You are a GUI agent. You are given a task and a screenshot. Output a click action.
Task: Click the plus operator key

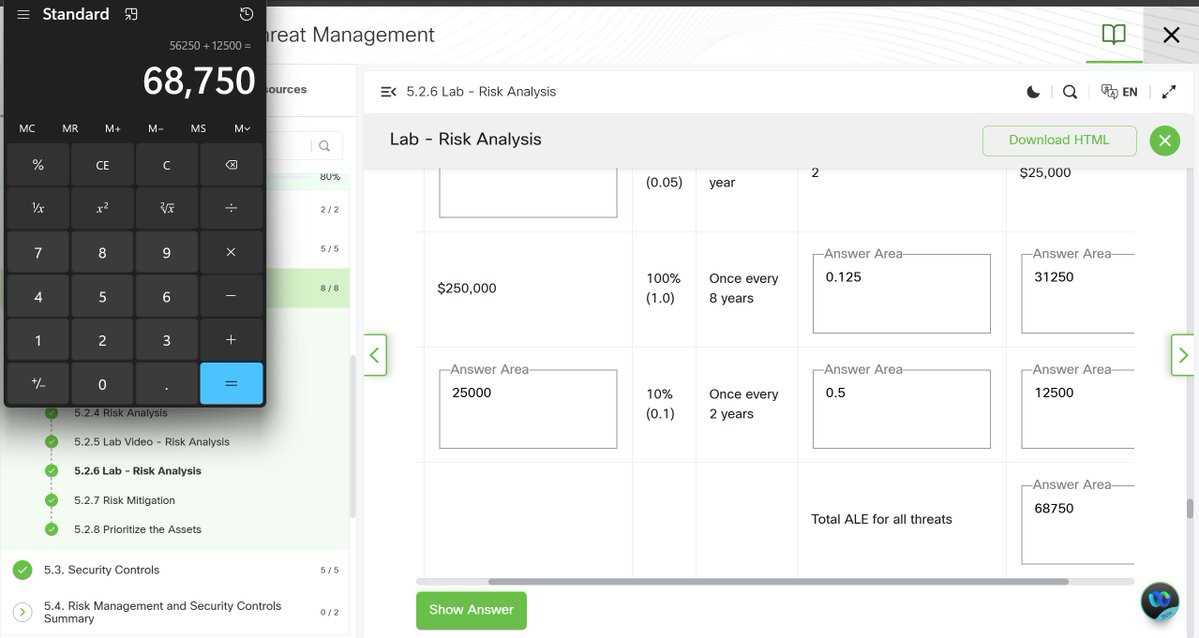click(x=231, y=340)
